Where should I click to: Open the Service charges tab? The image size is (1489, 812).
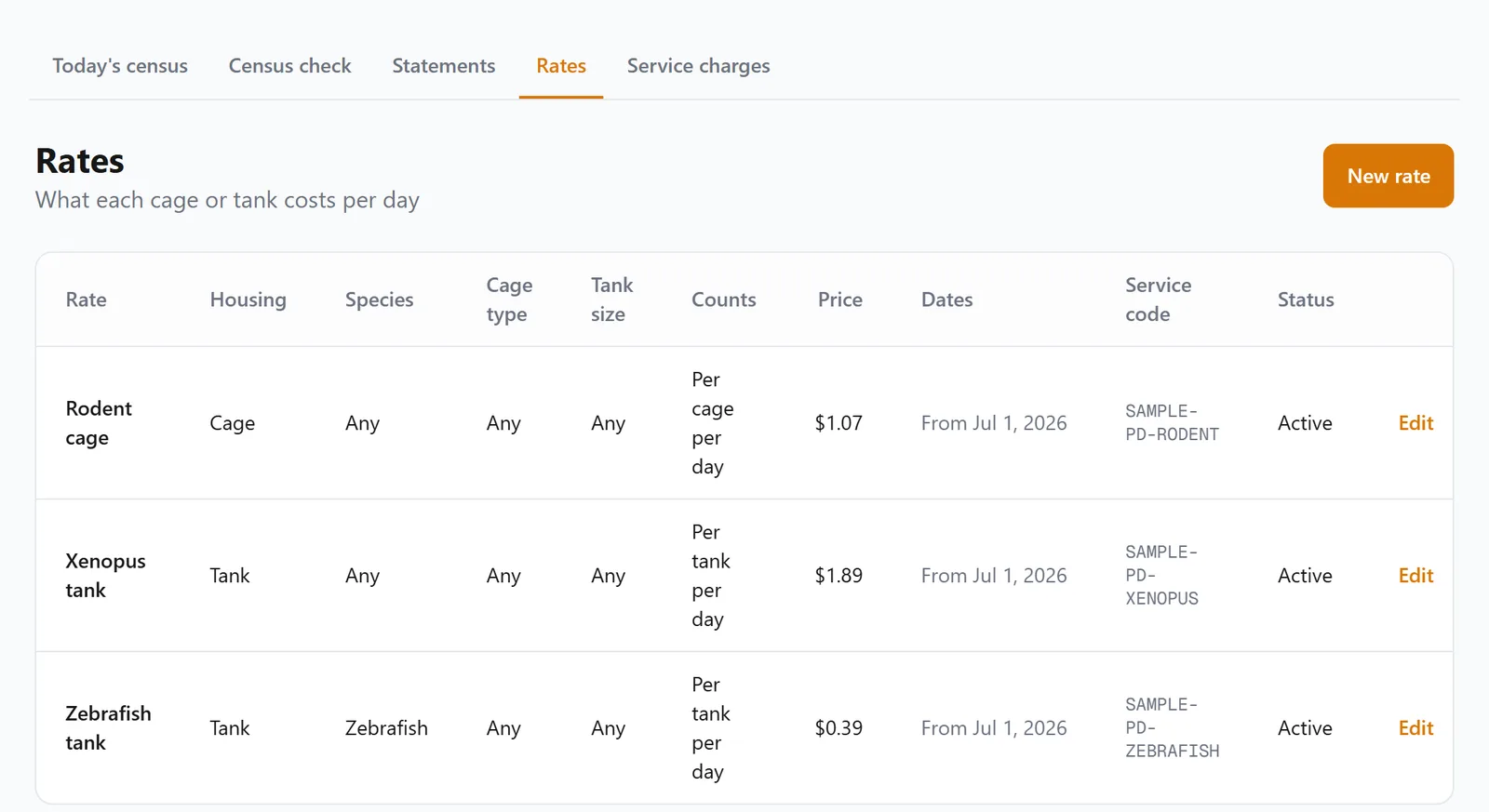[x=698, y=66]
